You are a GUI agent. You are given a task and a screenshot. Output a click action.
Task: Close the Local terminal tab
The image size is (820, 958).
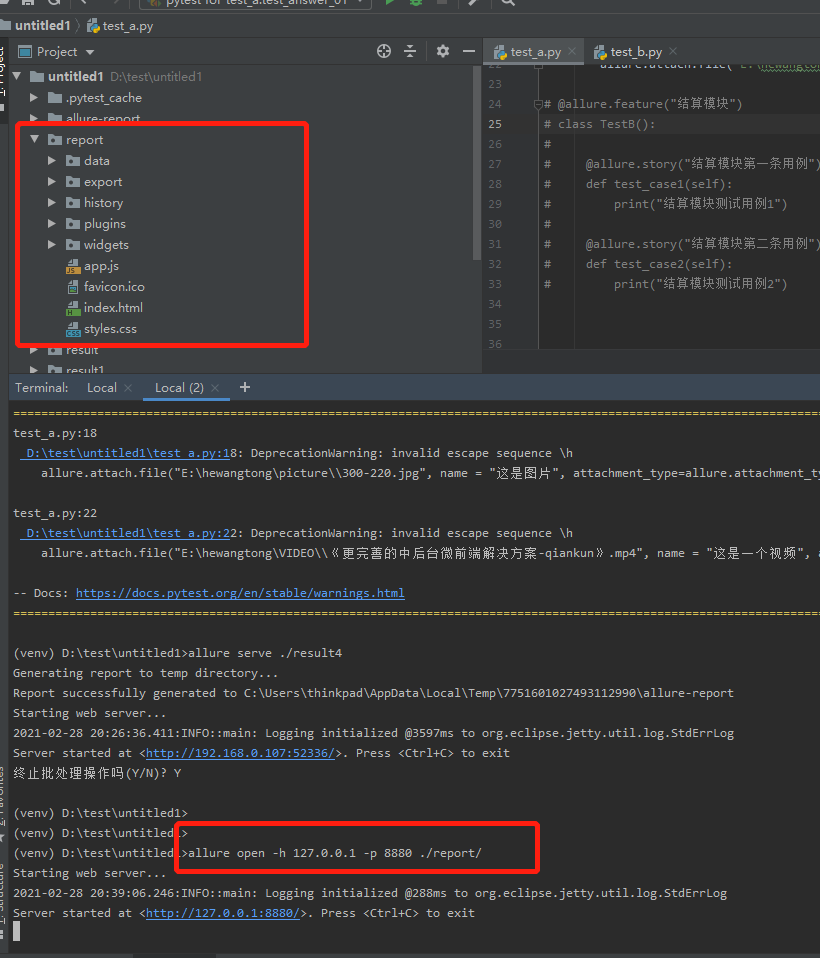128,388
